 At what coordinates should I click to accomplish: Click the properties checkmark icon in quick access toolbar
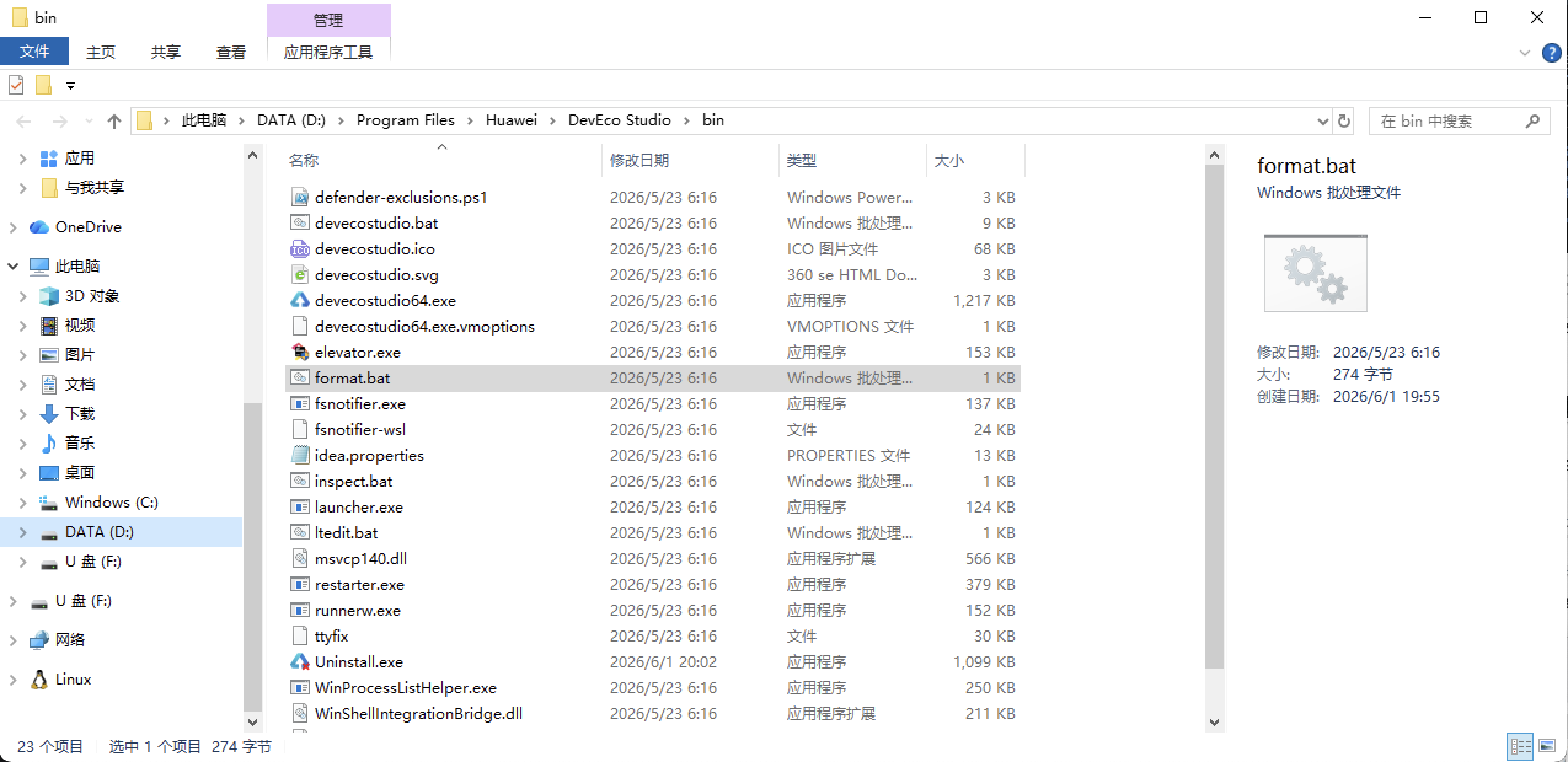[17, 85]
